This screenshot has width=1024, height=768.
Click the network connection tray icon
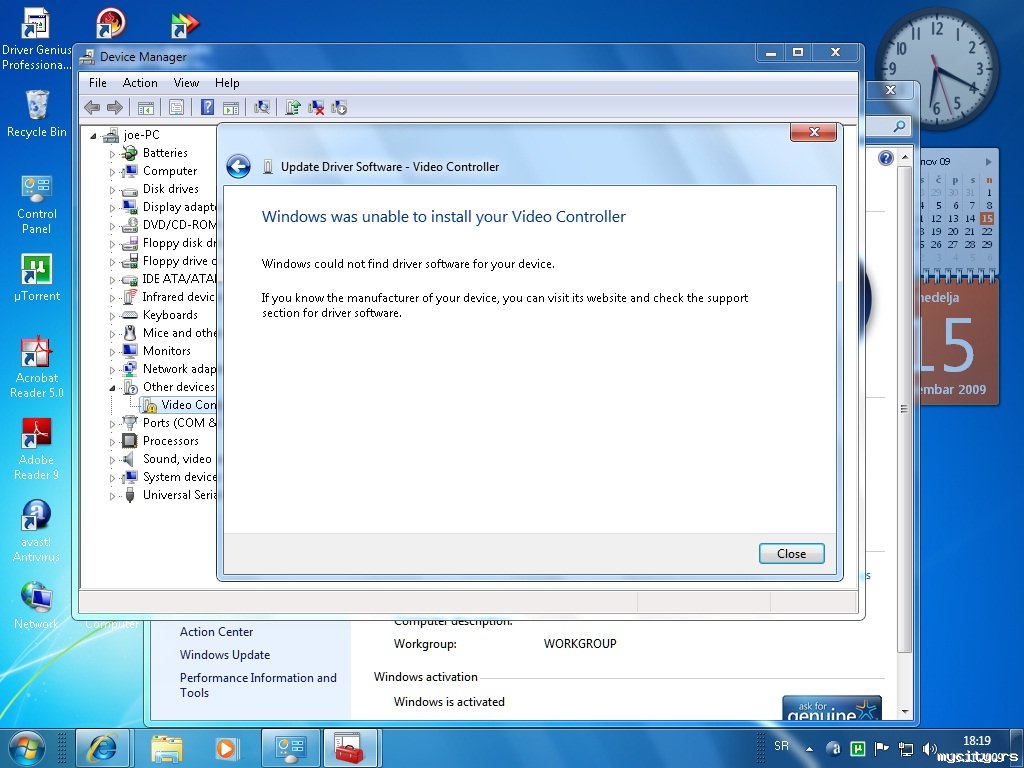click(x=906, y=748)
